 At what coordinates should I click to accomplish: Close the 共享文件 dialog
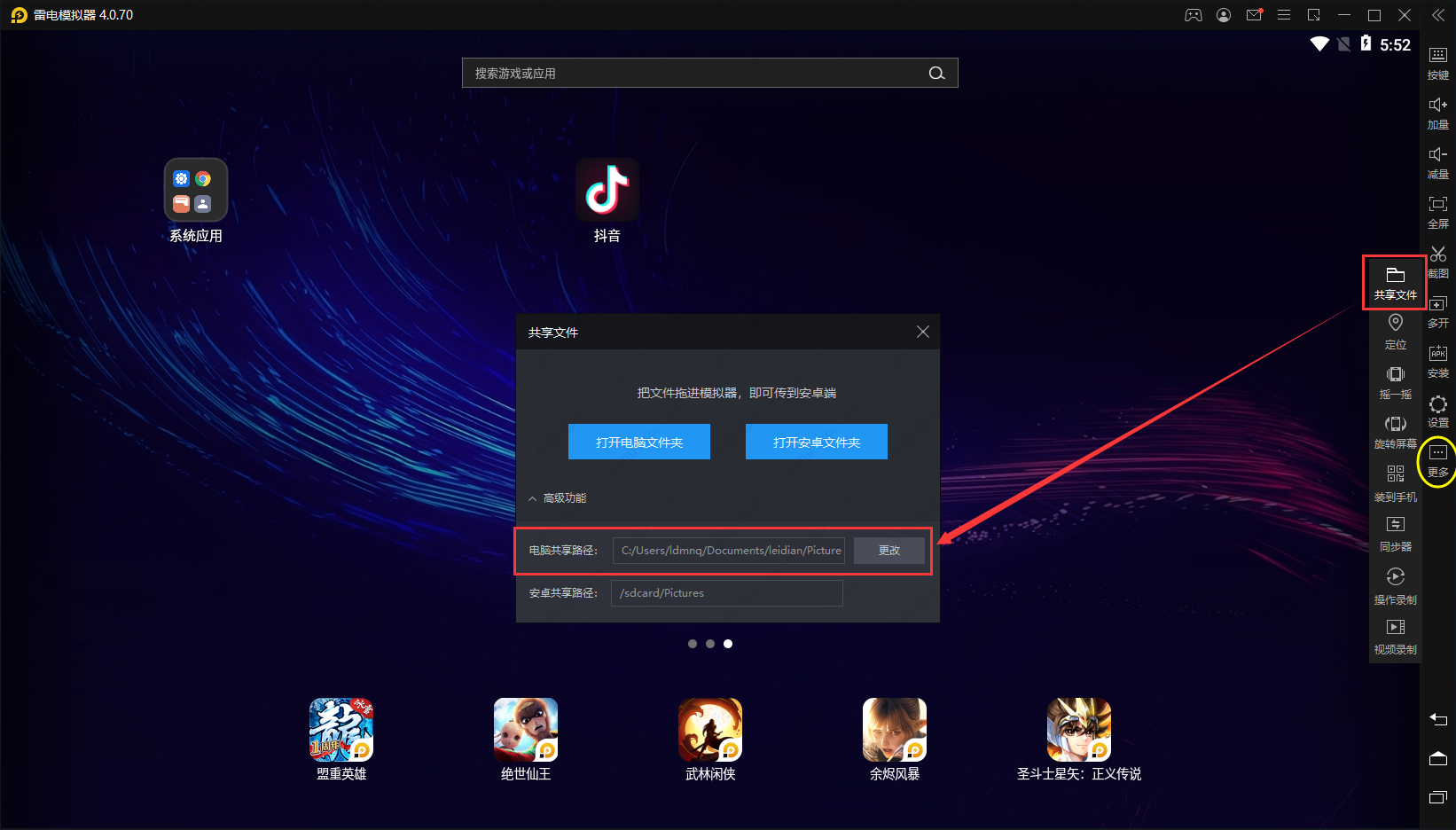(x=923, y=332)
